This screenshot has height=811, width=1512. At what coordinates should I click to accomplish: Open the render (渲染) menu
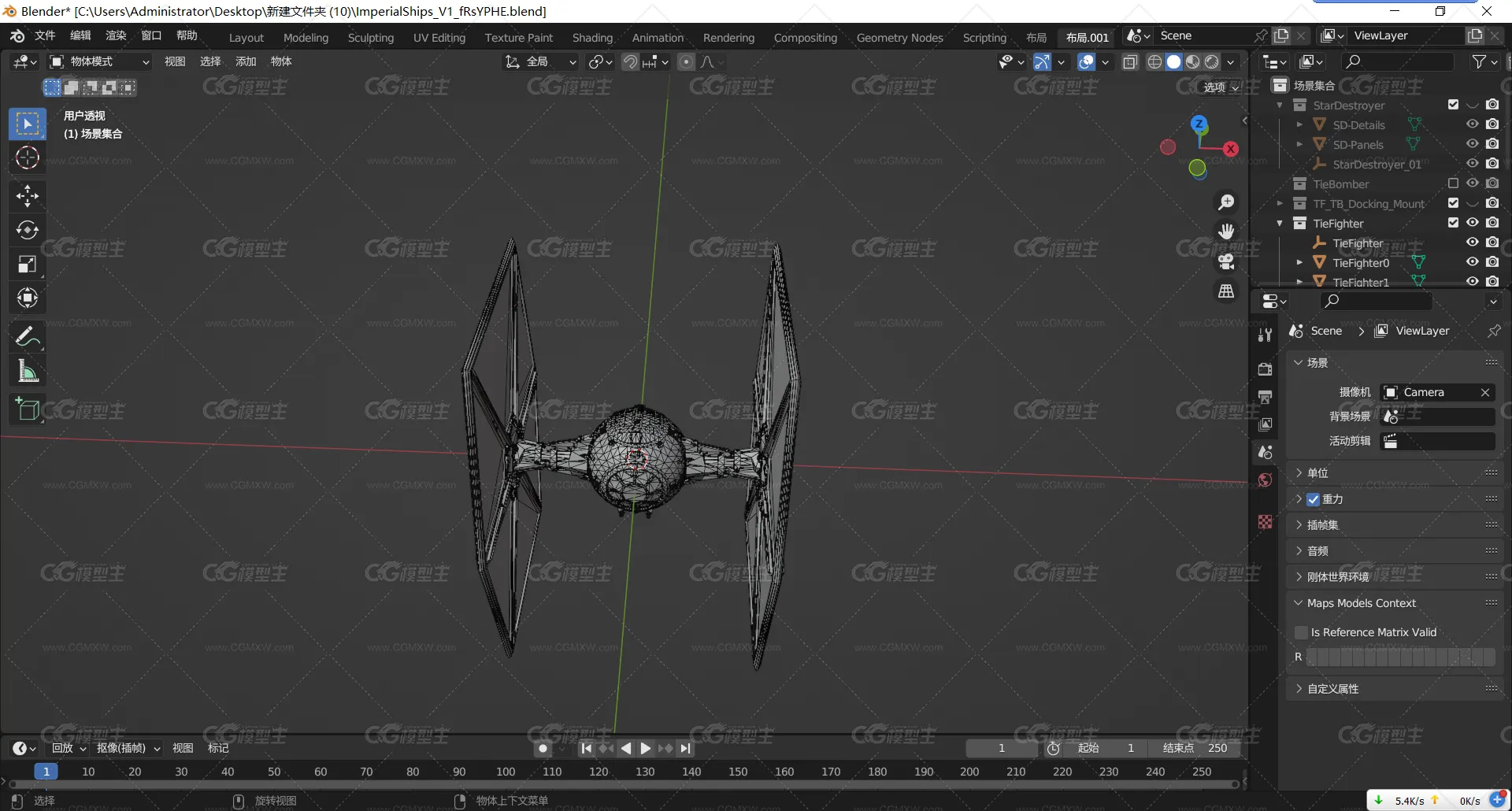(x=116, y=36)
